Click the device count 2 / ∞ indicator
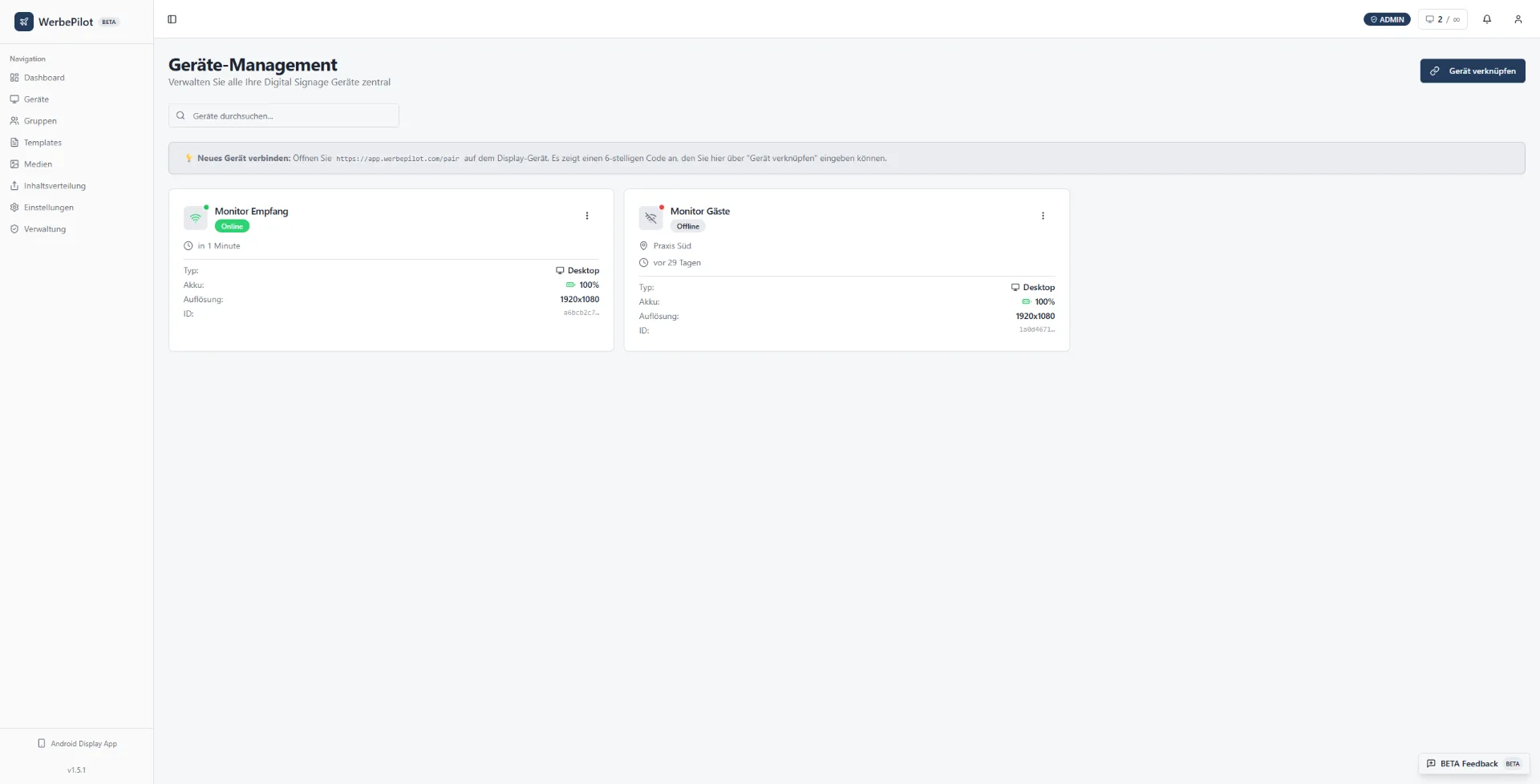 1443,19
